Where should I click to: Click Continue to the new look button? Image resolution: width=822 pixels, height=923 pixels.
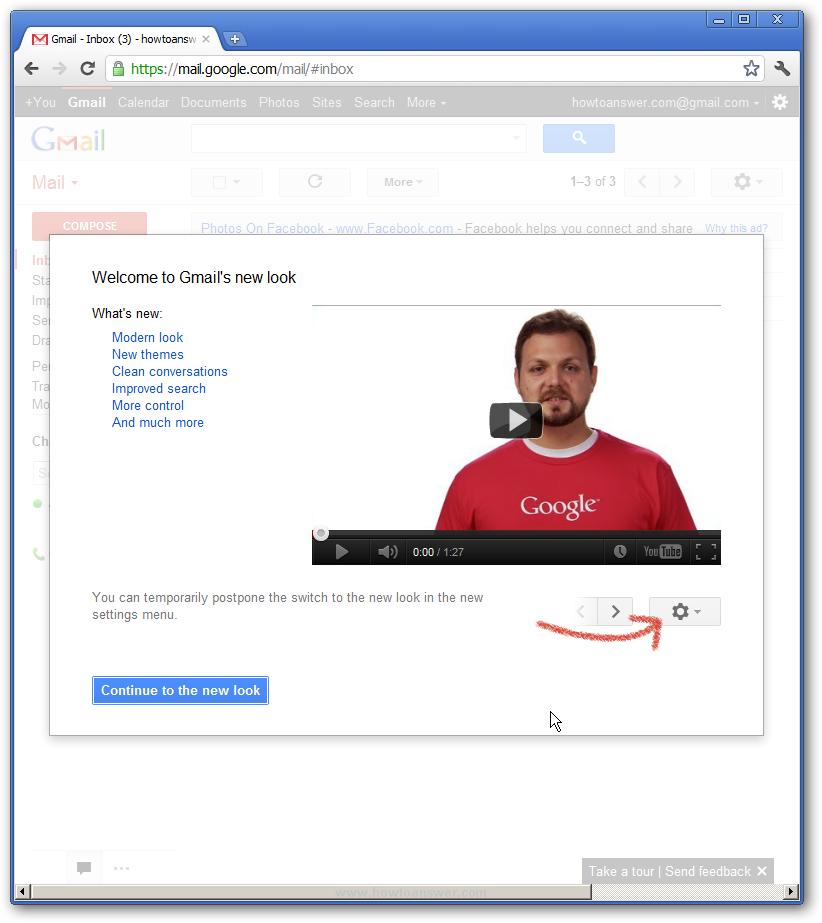180,690
